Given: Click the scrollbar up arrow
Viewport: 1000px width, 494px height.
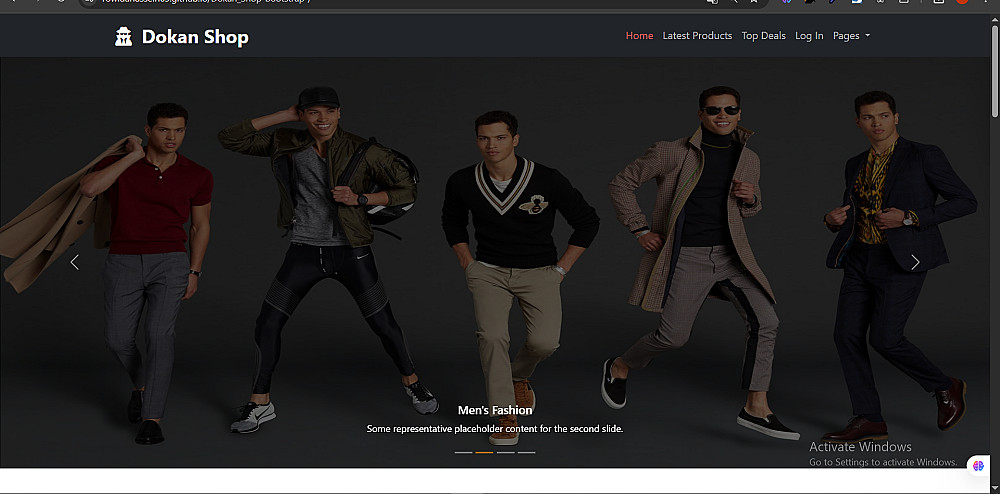Looking at the screenshot, I should coord(995,19).
